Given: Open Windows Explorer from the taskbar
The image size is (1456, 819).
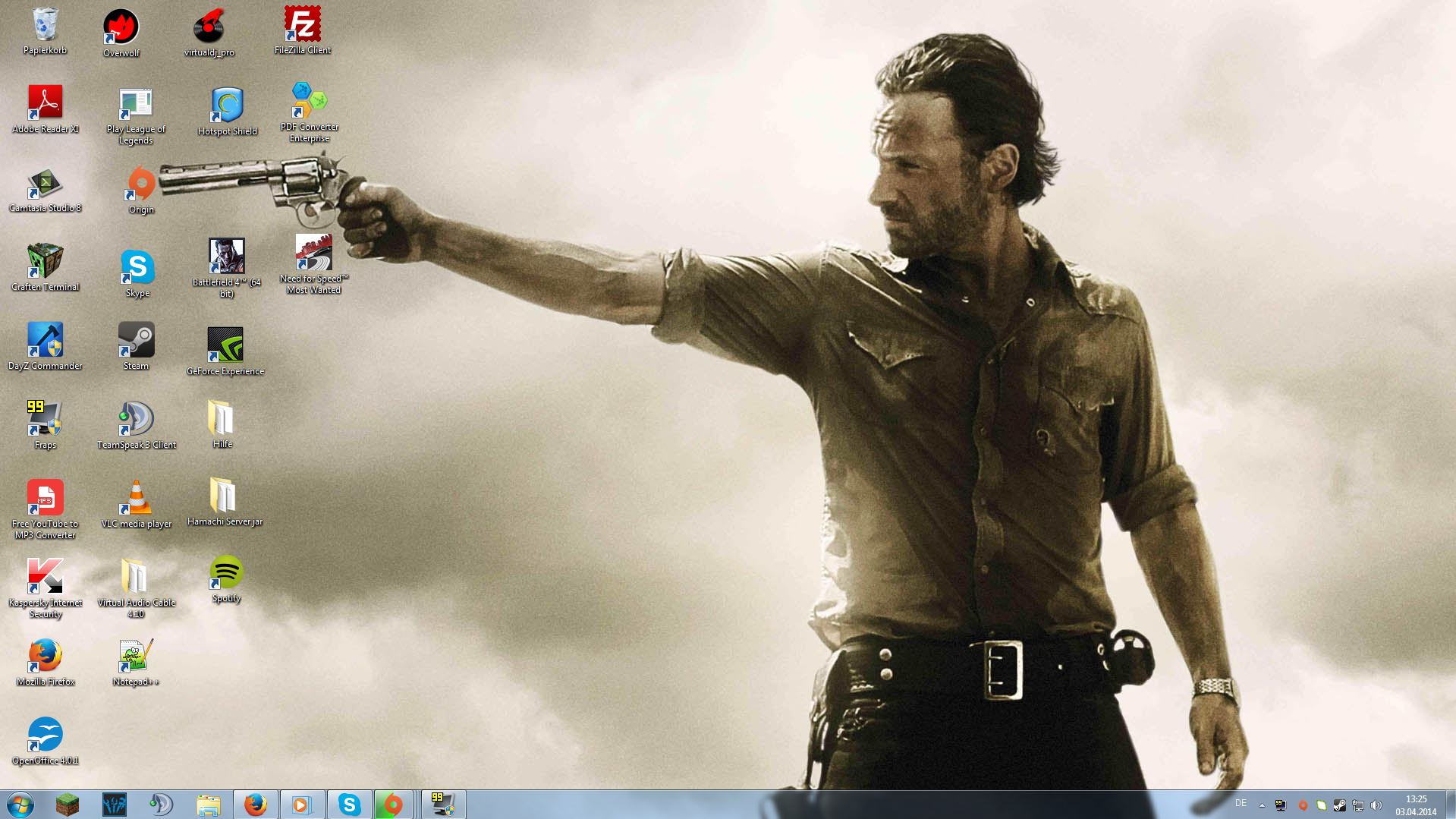Looking at the screenshot, I should click(208, 805).
